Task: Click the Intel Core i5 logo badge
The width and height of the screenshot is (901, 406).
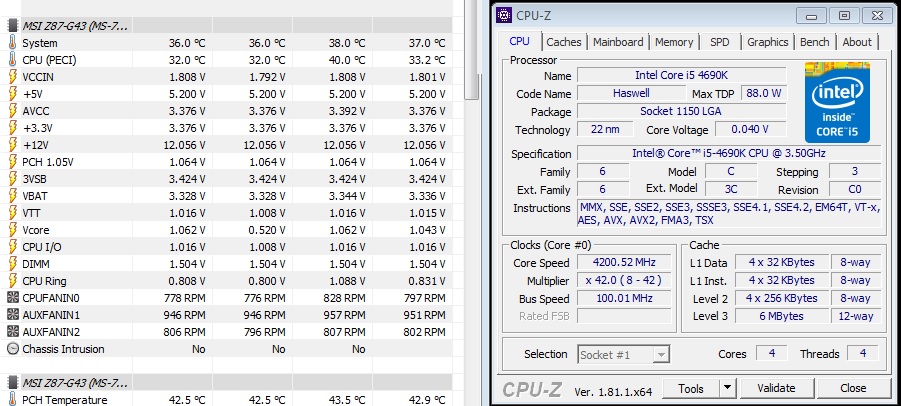Action: pos(837,102)
